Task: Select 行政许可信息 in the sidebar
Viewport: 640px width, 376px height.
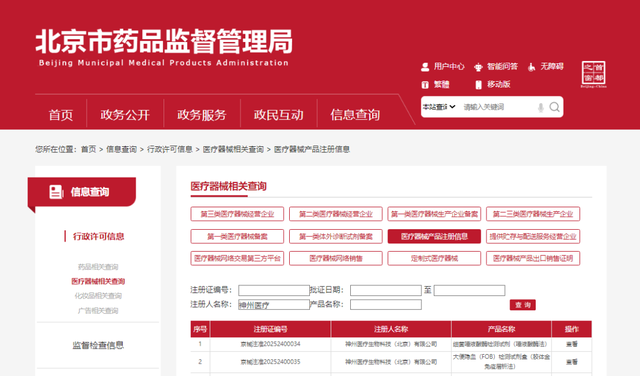Action: coord(98,236)
